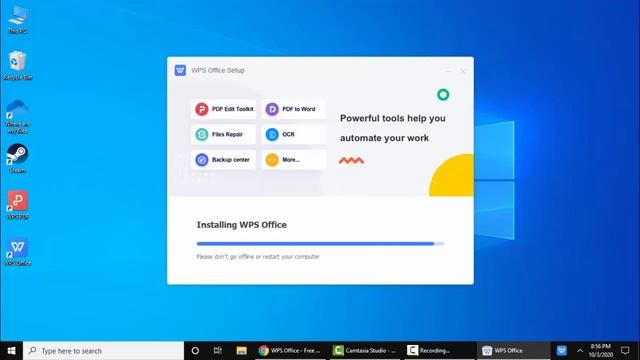Open the Recycle Bin desktop icon

[18, 65]
